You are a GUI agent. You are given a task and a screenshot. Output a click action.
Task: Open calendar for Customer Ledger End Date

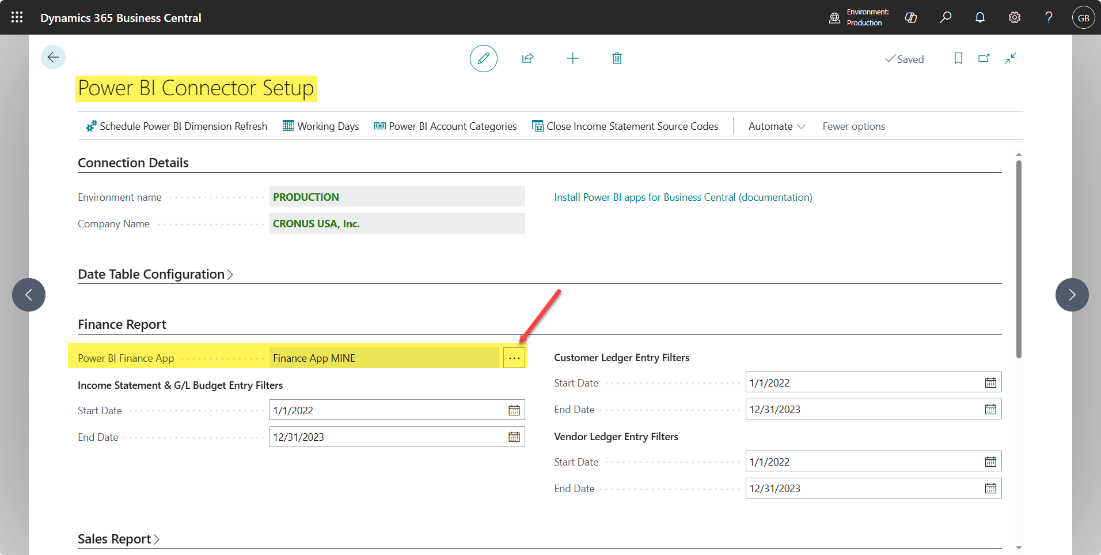pyautogui.click(x=990, y=409)
